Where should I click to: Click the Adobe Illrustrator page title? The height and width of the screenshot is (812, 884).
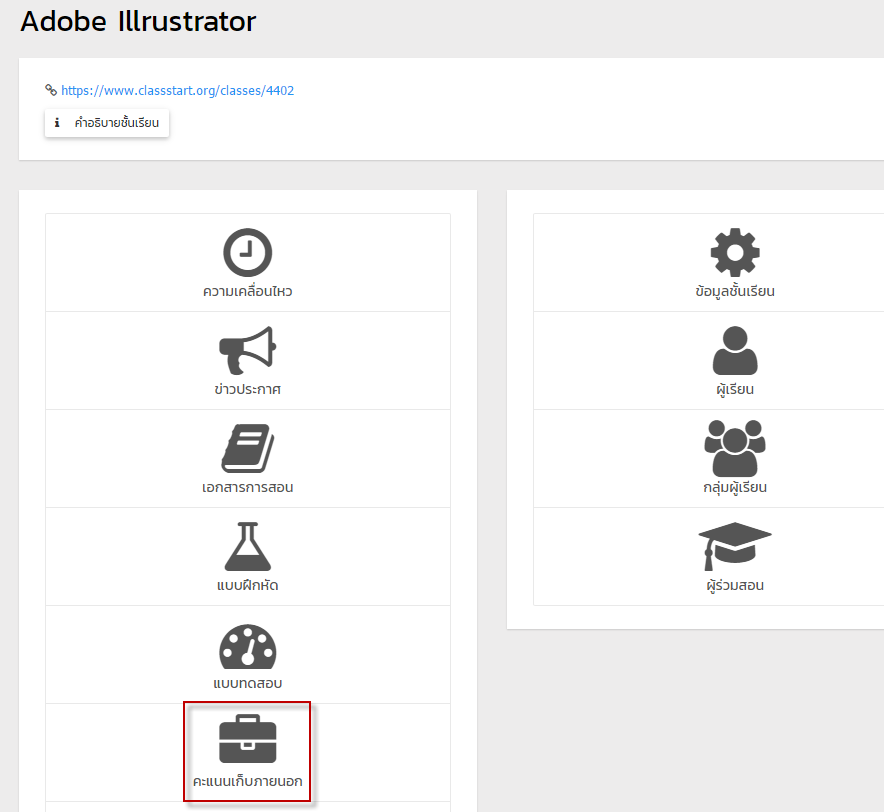click(x=138, y=21)
